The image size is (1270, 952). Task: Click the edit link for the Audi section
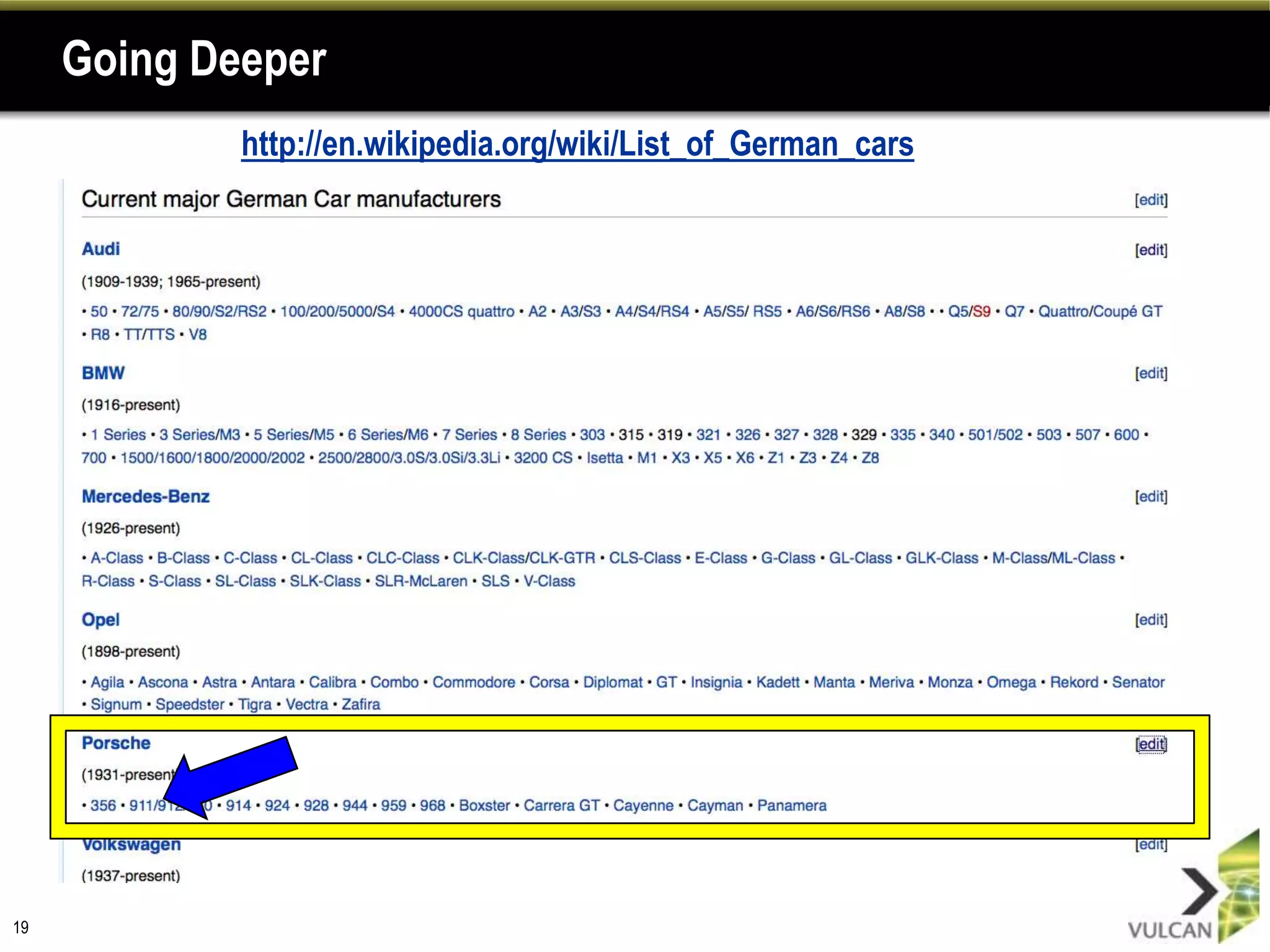[1151, 250]
